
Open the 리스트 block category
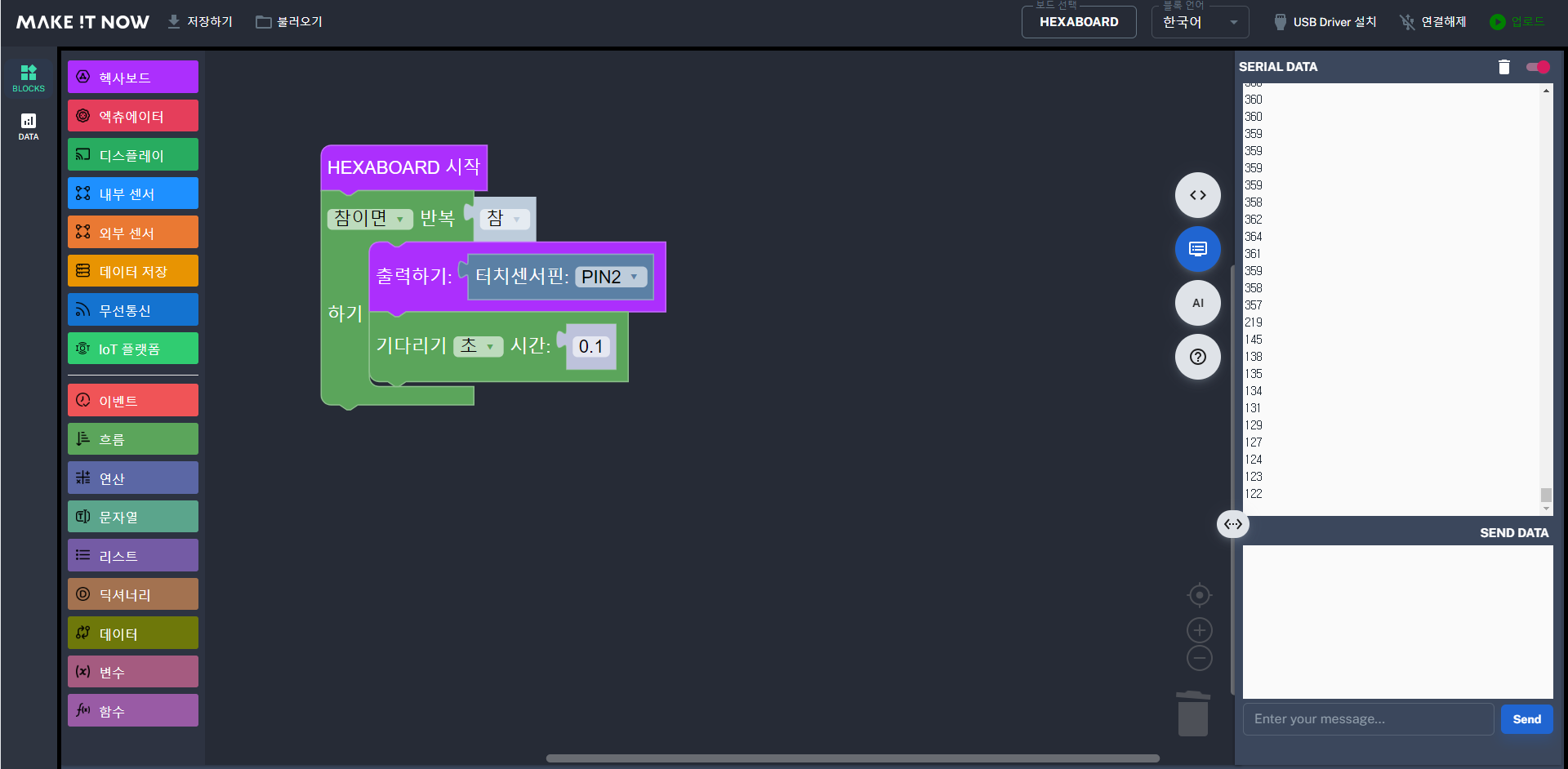tap(133, 556)
